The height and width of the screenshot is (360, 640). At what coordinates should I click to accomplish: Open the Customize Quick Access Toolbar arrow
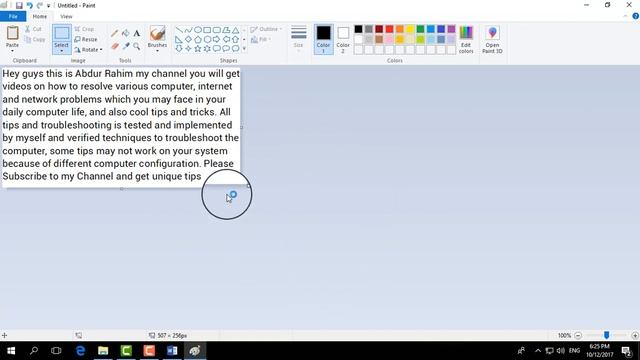coord(49,6)
